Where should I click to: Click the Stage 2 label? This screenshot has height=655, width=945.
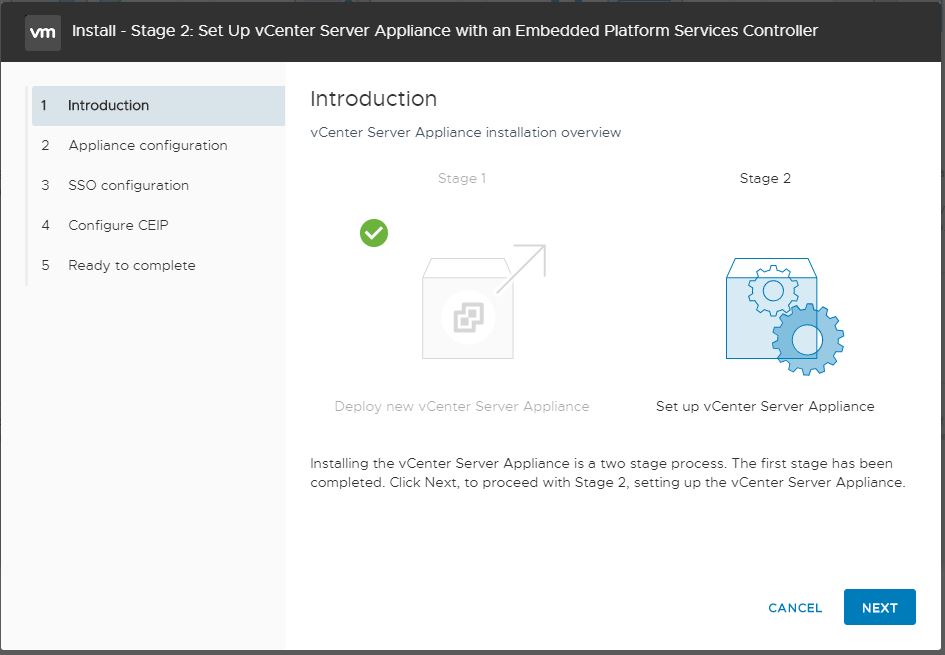coord(765,178)
